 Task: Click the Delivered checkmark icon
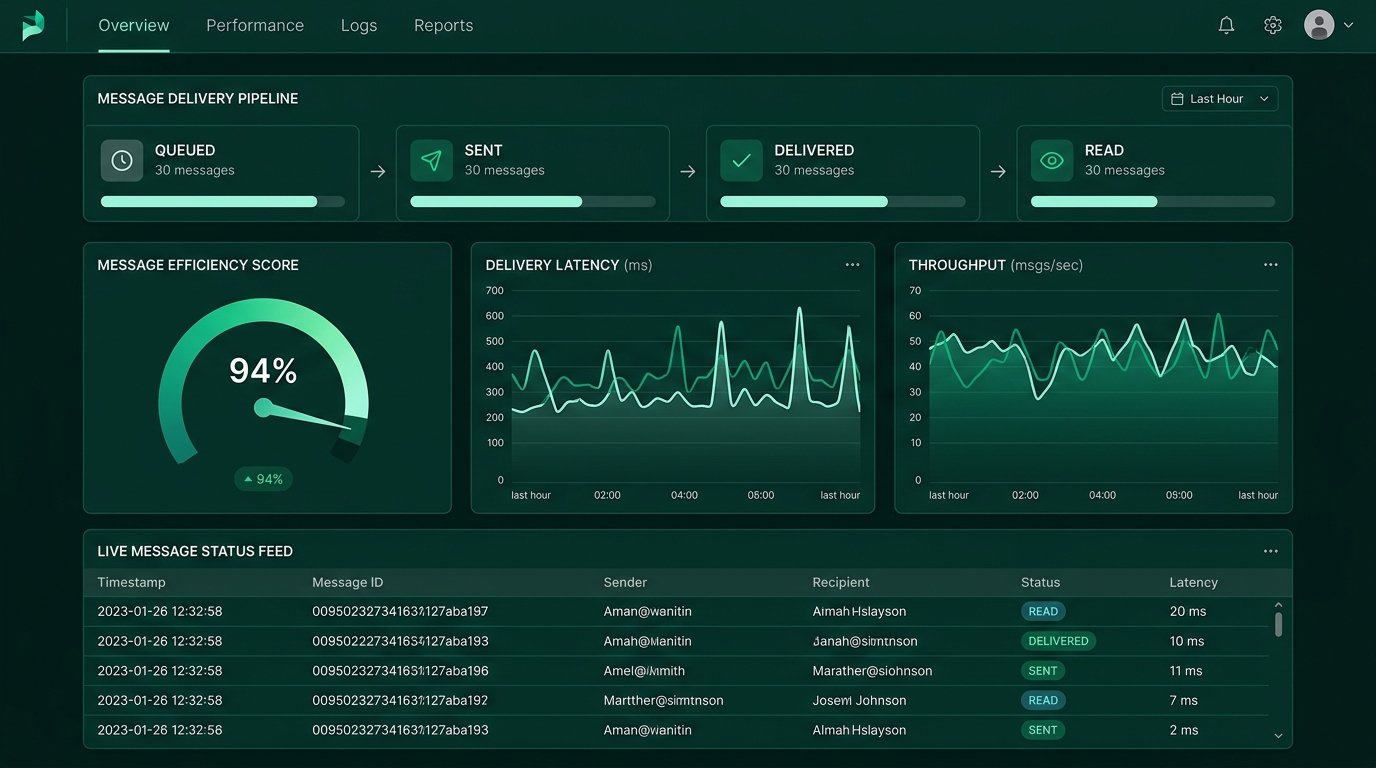pyautogui.click(x=741, y=160)
